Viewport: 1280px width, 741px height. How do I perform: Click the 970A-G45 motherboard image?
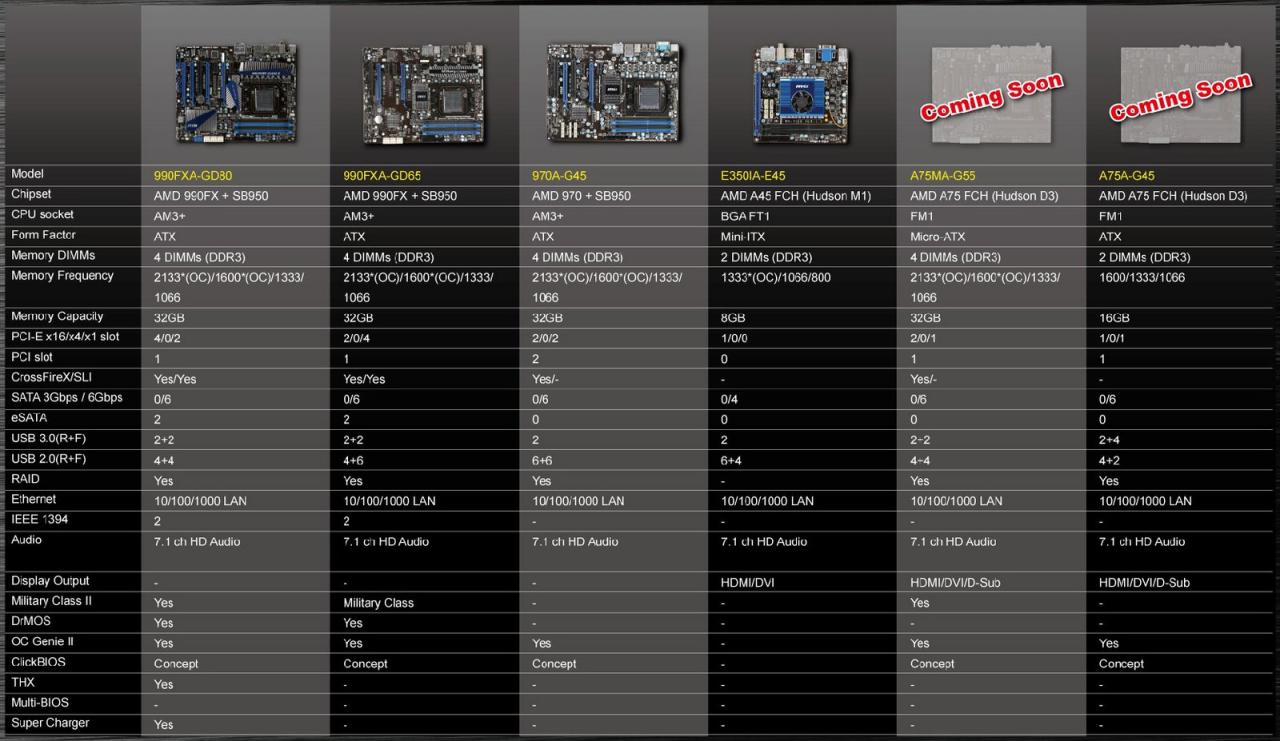615,92
